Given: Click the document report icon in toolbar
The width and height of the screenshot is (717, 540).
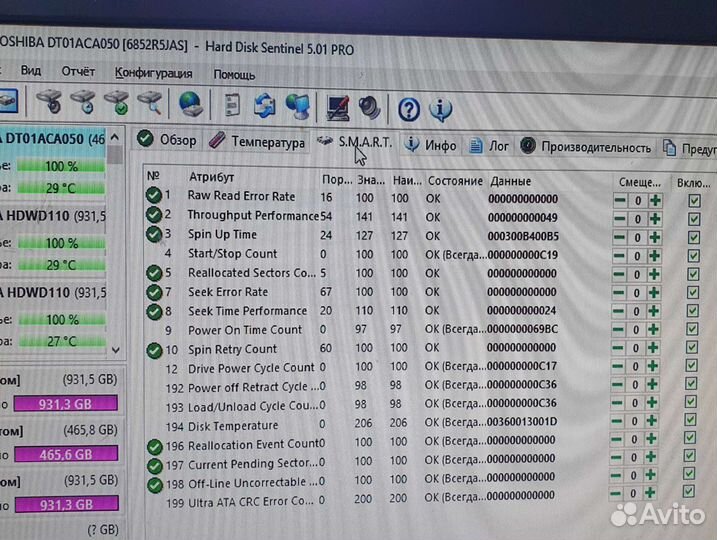Looking at the screenshot, I should [x=232, y=104].
